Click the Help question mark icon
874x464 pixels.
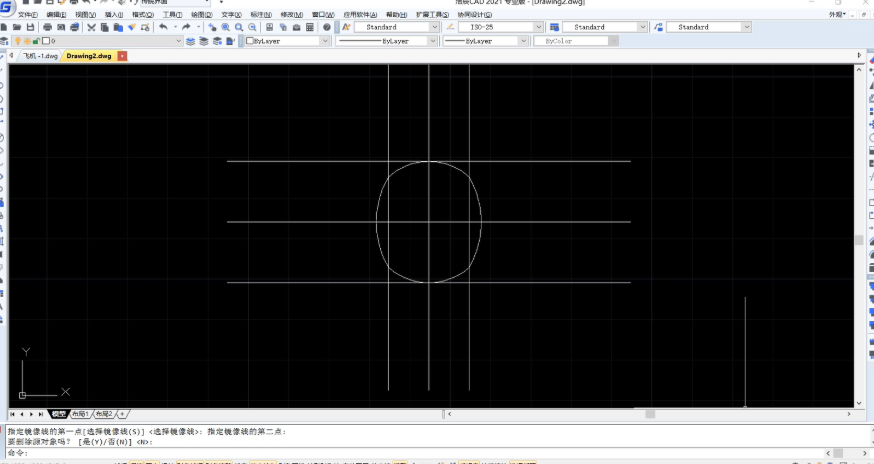tap(327, 27)
